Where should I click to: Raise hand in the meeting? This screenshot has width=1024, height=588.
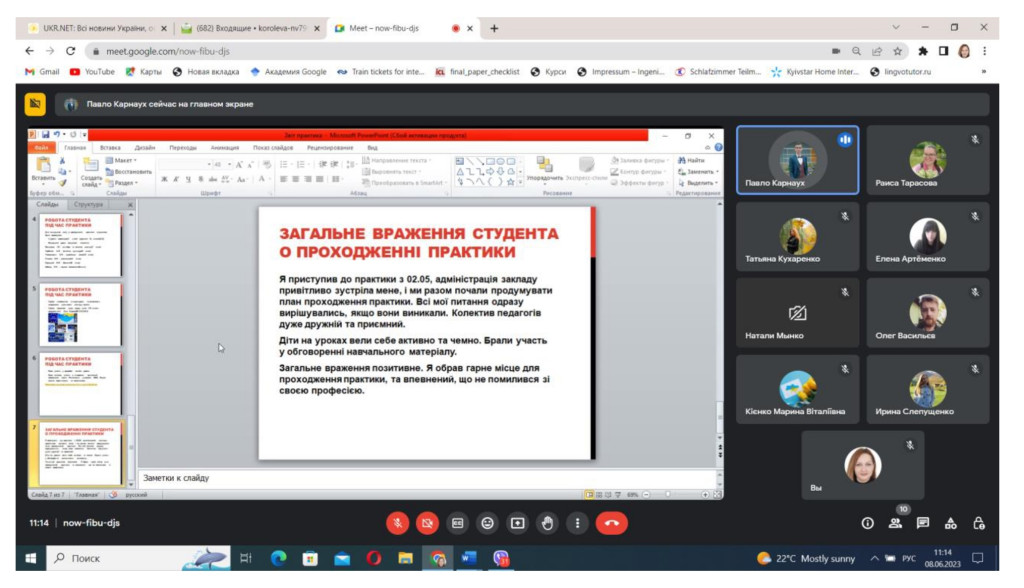pos(547,522)
